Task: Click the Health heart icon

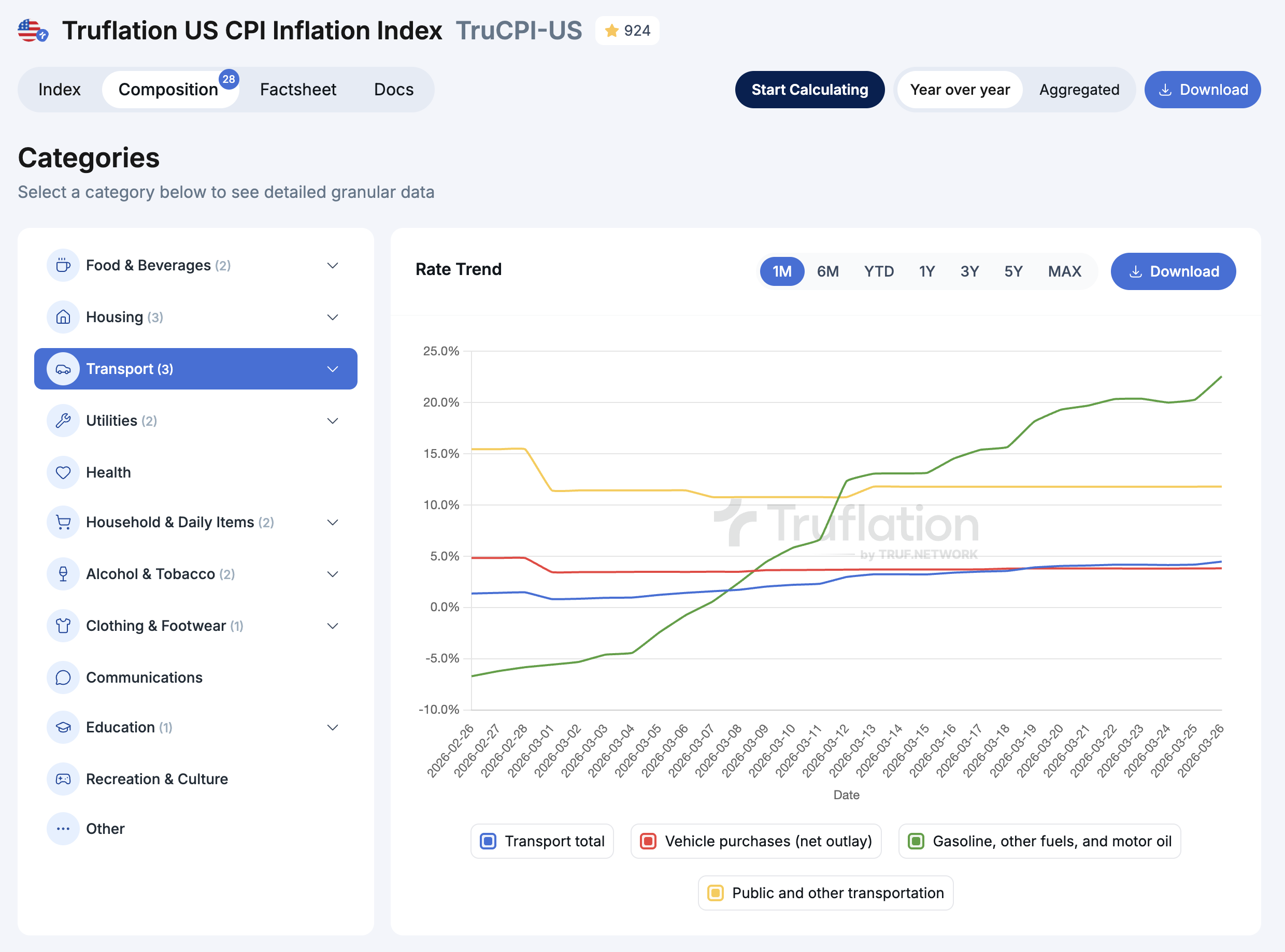Action: (63, 472)
